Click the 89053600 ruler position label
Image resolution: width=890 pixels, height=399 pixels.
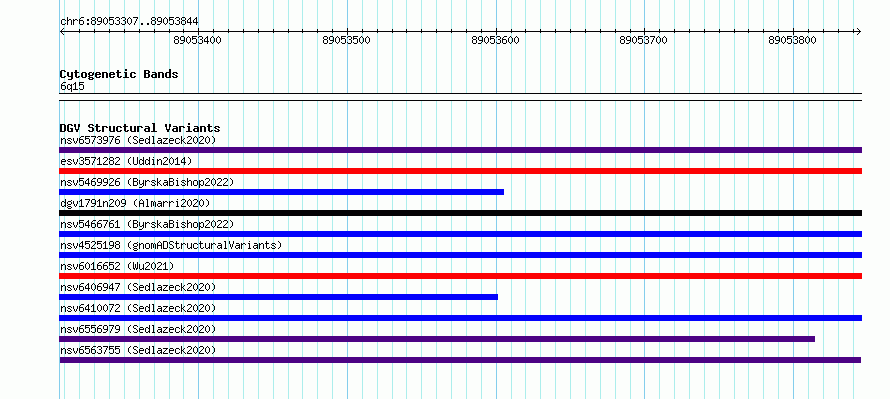pos(496,40)
